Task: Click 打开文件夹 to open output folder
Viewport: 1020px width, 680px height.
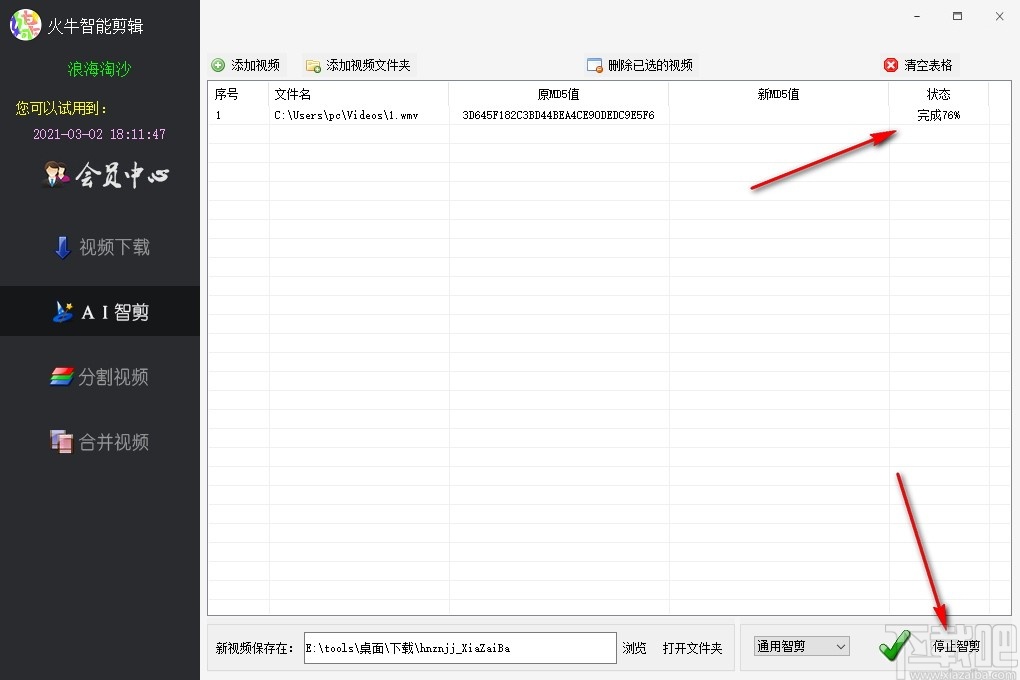Action: click(694, 647)
